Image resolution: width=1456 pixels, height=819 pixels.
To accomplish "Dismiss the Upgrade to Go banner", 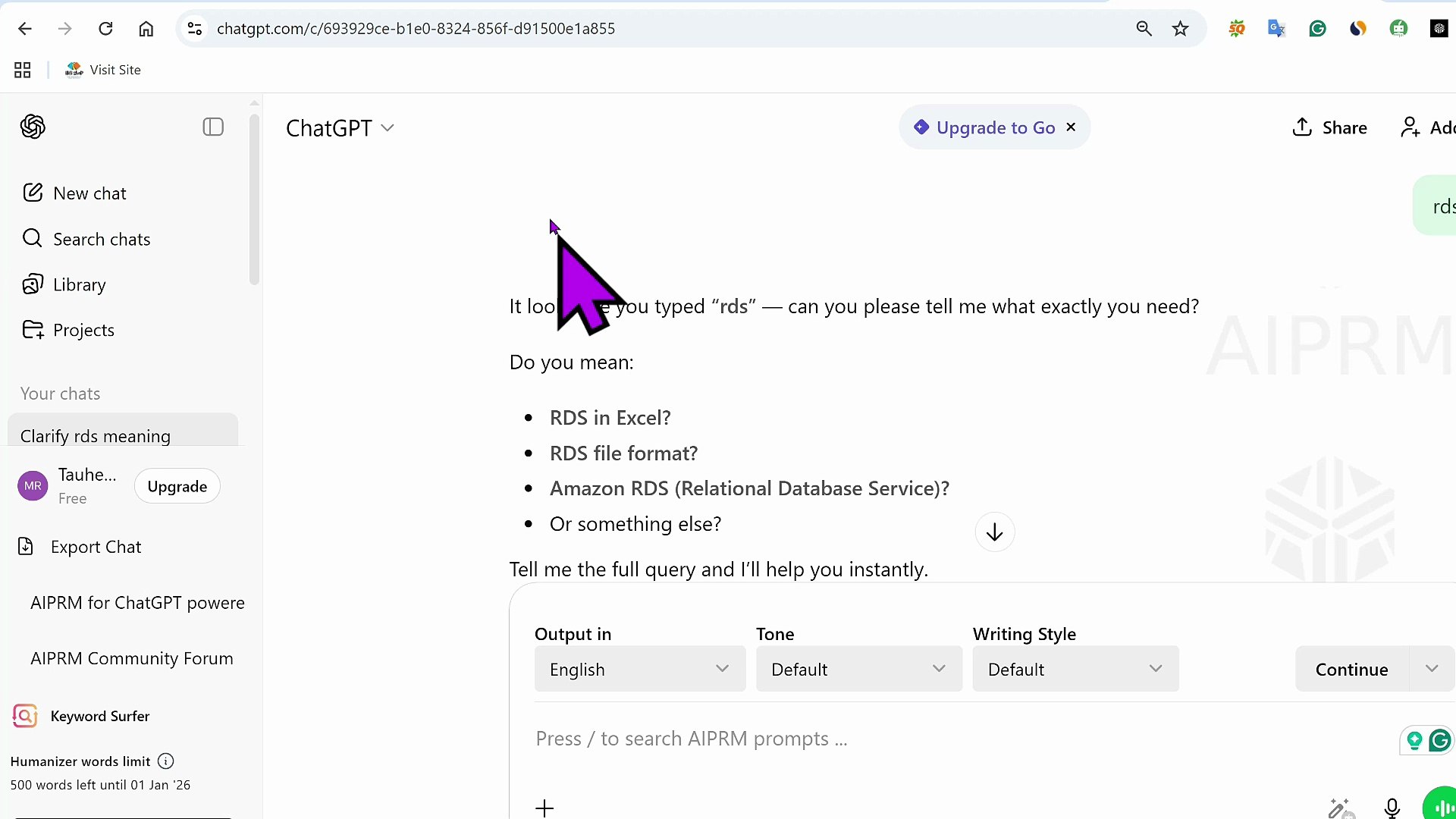I will [x=1071, y=127].
